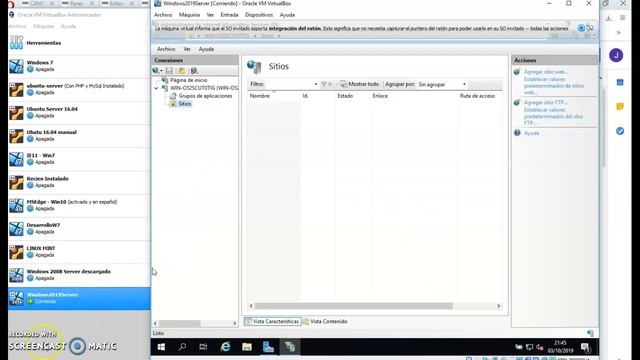Click the DesarrolloW7 VM icon

tap(16, 229)
